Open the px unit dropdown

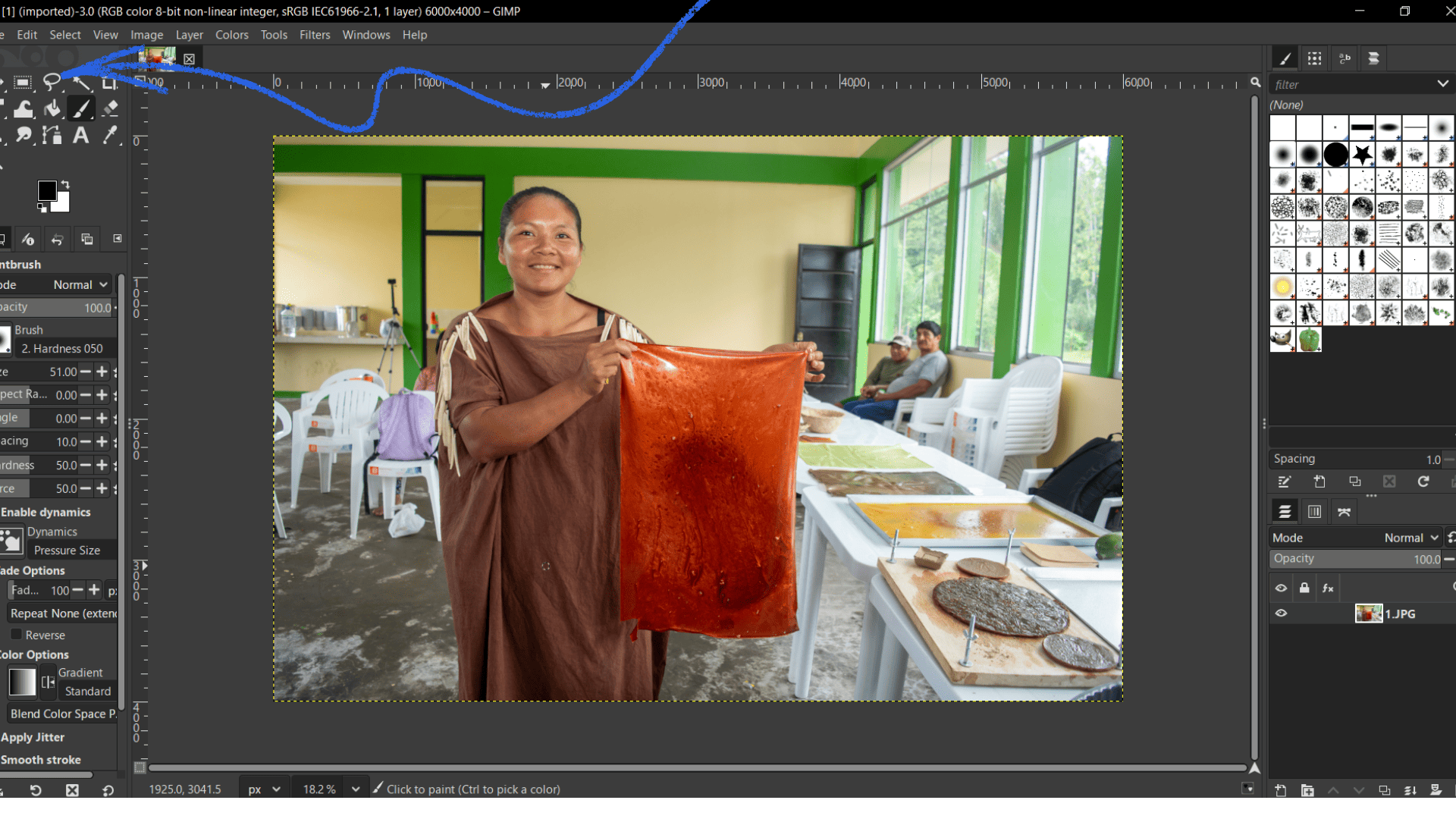264,789
